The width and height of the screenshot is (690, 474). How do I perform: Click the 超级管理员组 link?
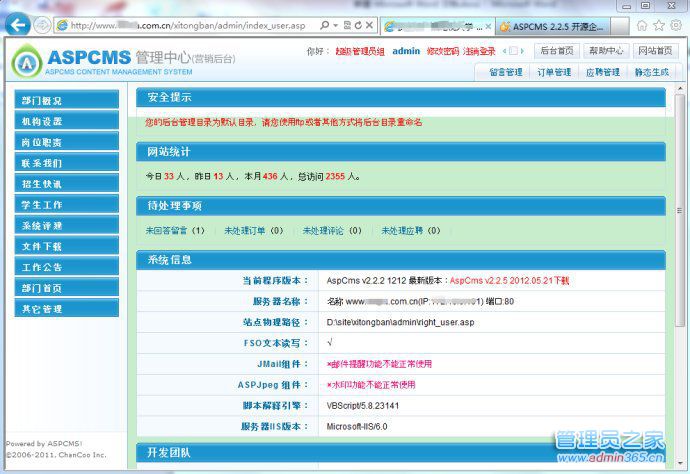tap(360, 51)
